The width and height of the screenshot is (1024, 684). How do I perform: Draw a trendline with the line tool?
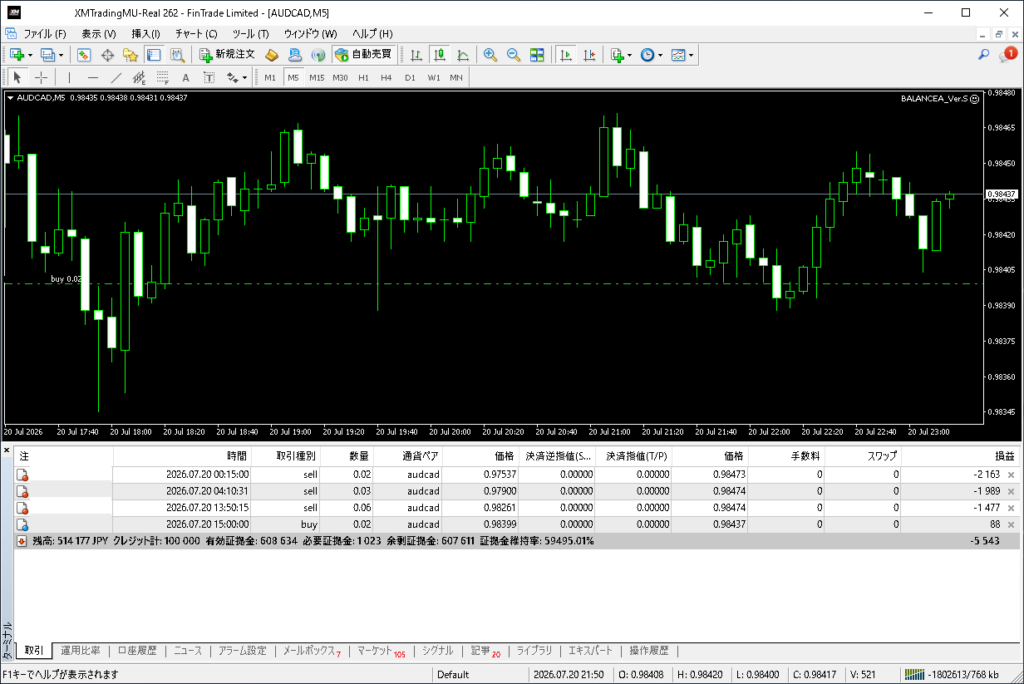tap(116, 78)
